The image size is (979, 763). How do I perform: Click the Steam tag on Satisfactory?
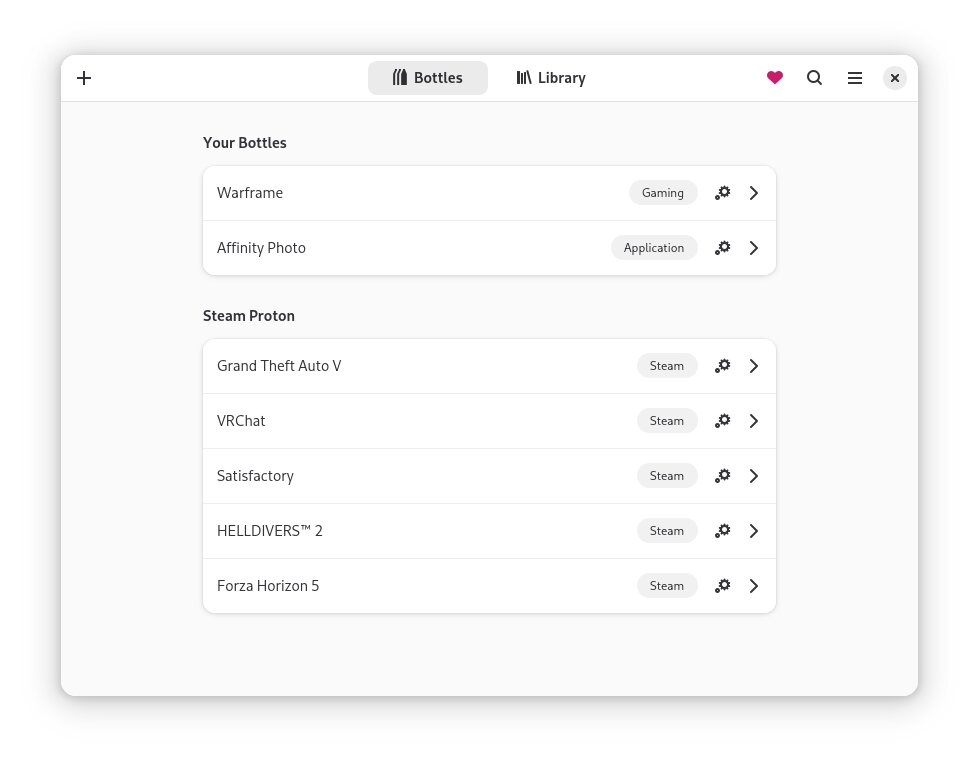coord(667,476)
